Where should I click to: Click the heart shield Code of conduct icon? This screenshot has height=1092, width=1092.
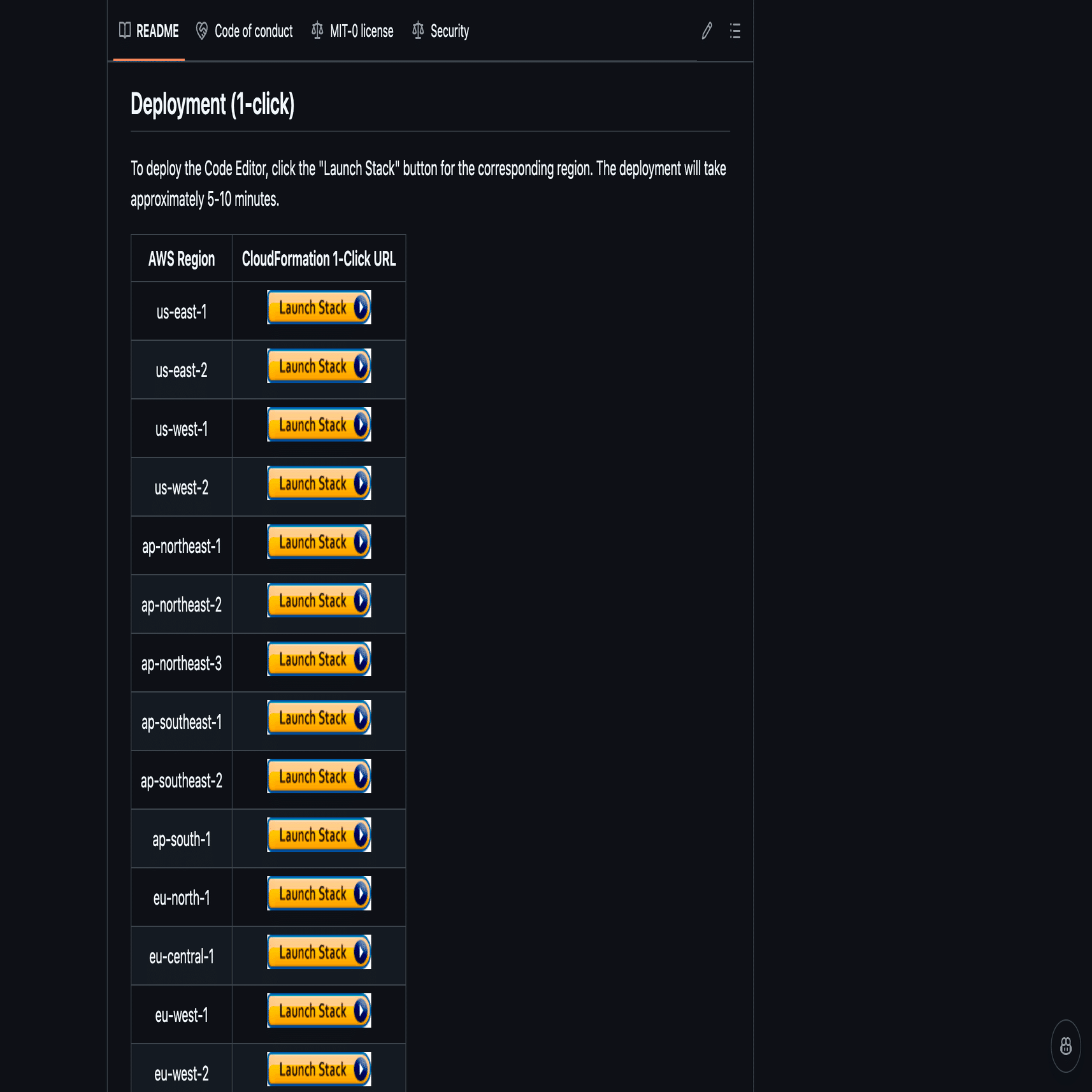tap(201, 31)
